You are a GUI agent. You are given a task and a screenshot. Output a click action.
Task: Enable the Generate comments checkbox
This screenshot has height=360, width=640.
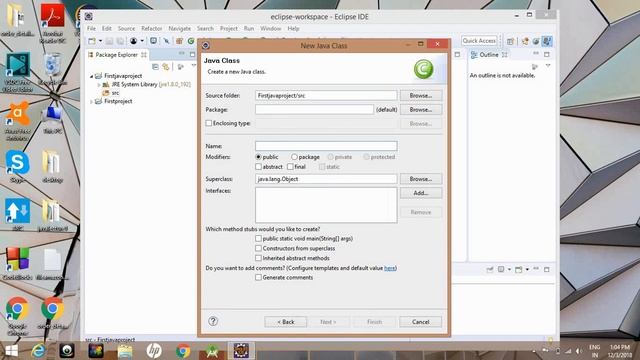(258, 277)
